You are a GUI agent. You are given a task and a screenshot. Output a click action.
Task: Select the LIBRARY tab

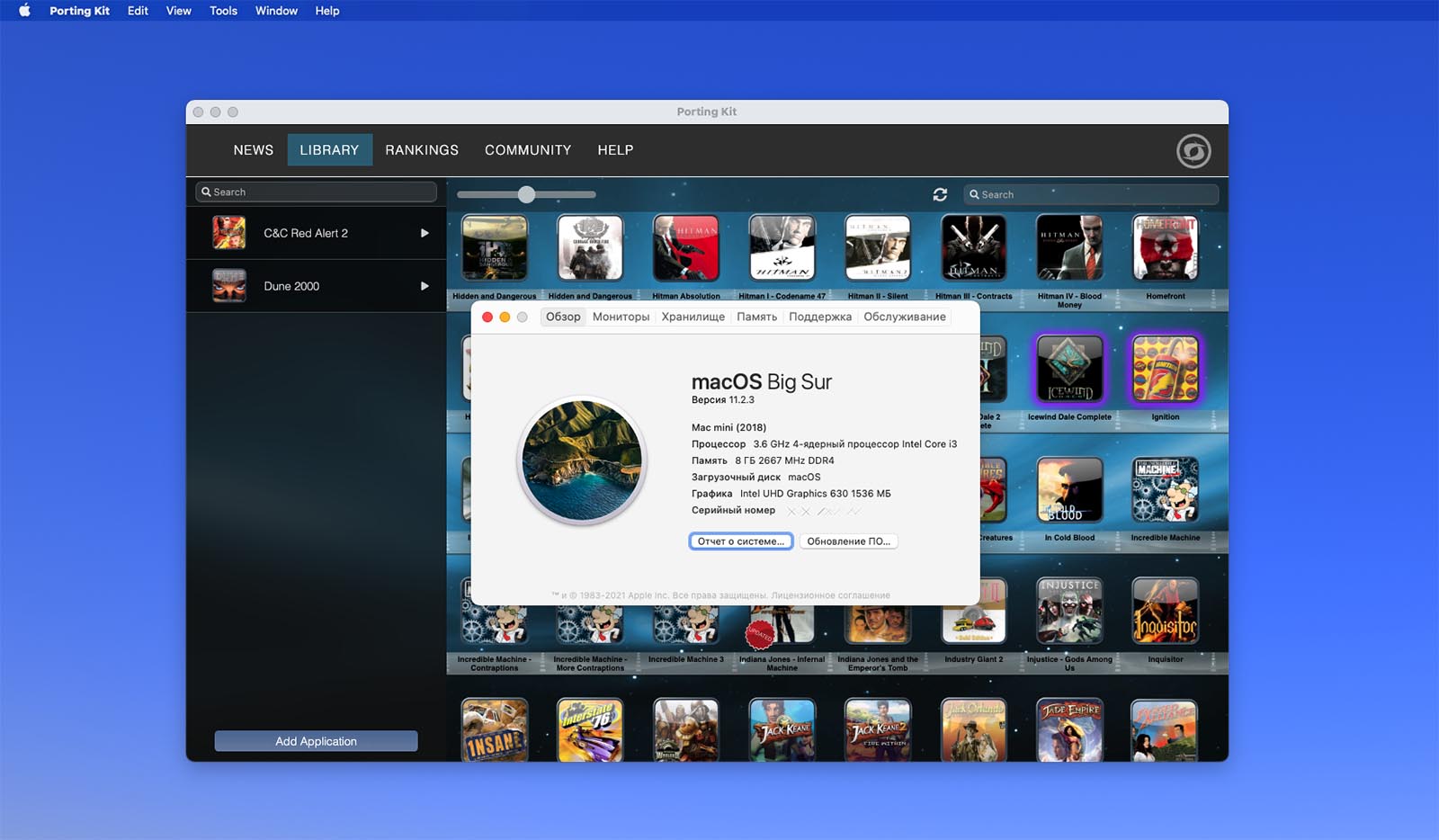point(329,150)
